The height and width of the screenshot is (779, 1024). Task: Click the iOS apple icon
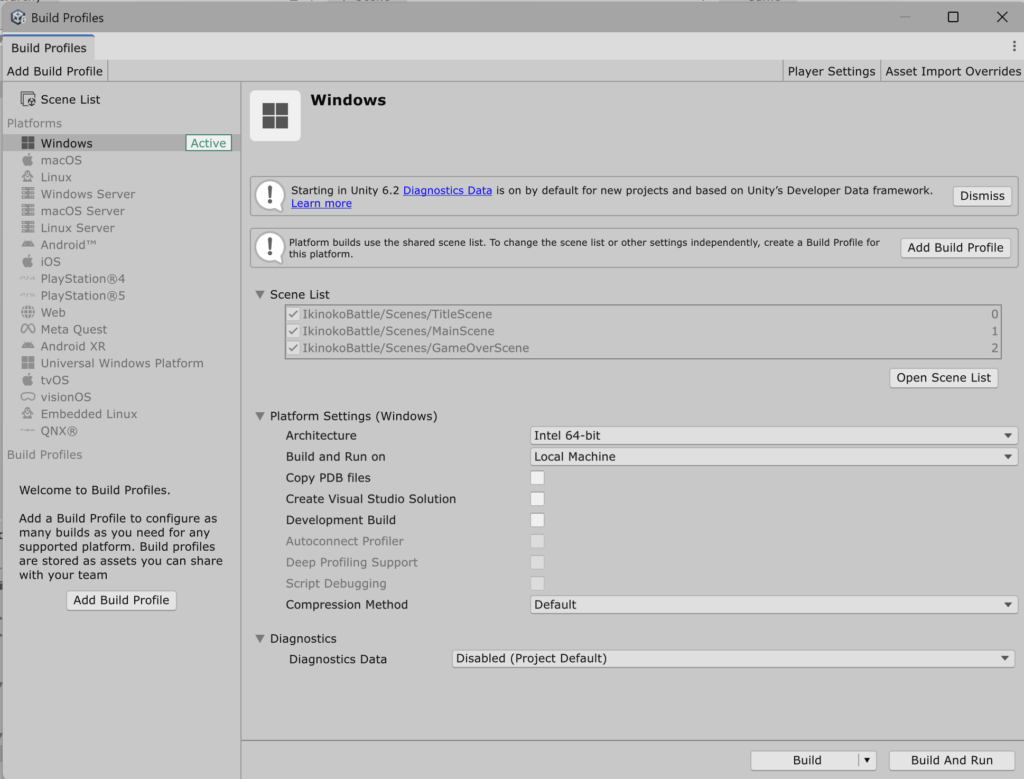27,261
